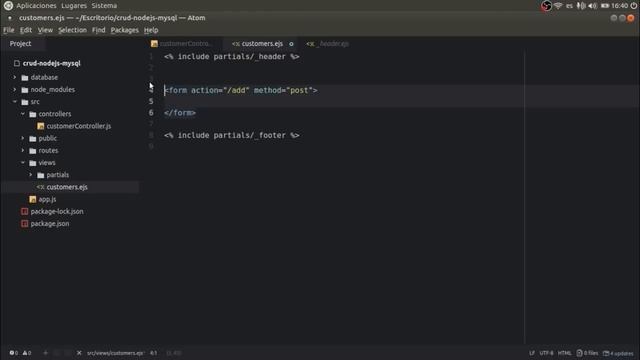
Task: Place cursor on the form action line
Action: (x=240, y=90)
